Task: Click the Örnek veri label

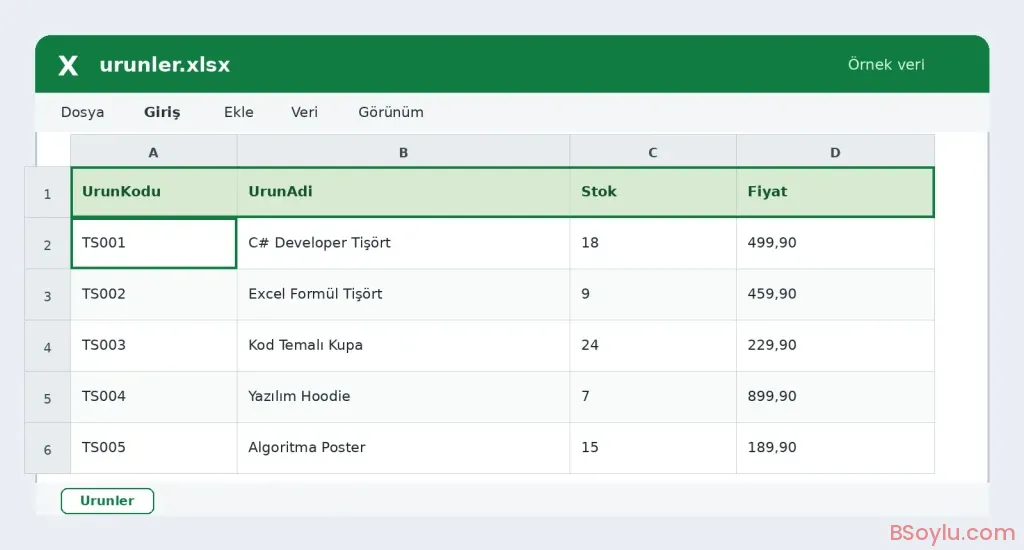Action: (886, 65)
